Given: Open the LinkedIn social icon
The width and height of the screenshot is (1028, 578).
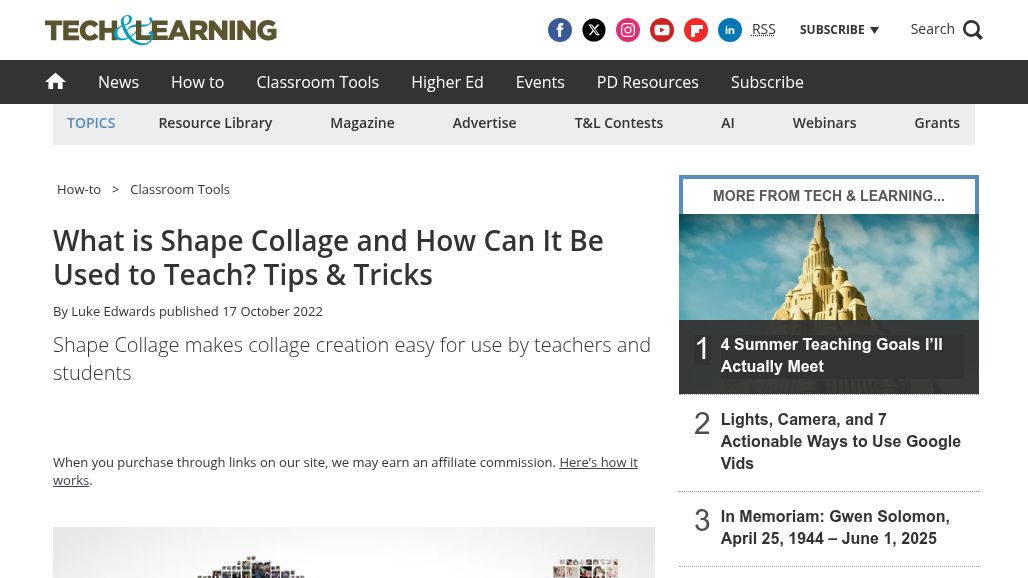Looking at the screenshot, I should (730, 30).
